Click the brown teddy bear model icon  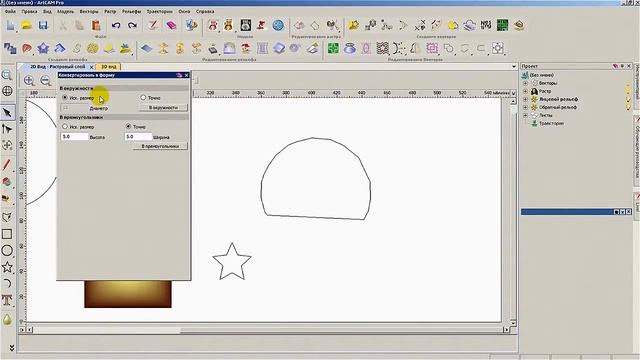[x=229, y=25]
